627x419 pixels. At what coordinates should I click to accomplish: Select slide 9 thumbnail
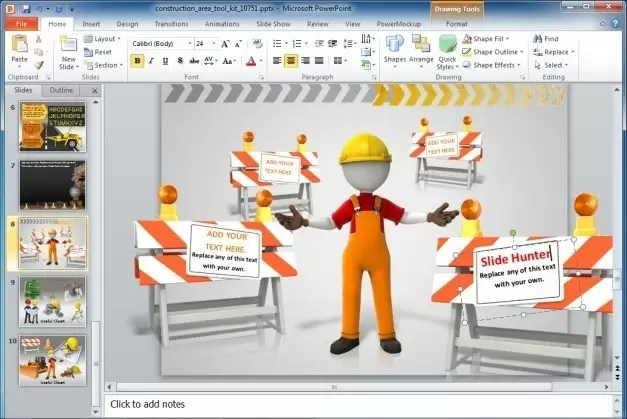[52, 296]
